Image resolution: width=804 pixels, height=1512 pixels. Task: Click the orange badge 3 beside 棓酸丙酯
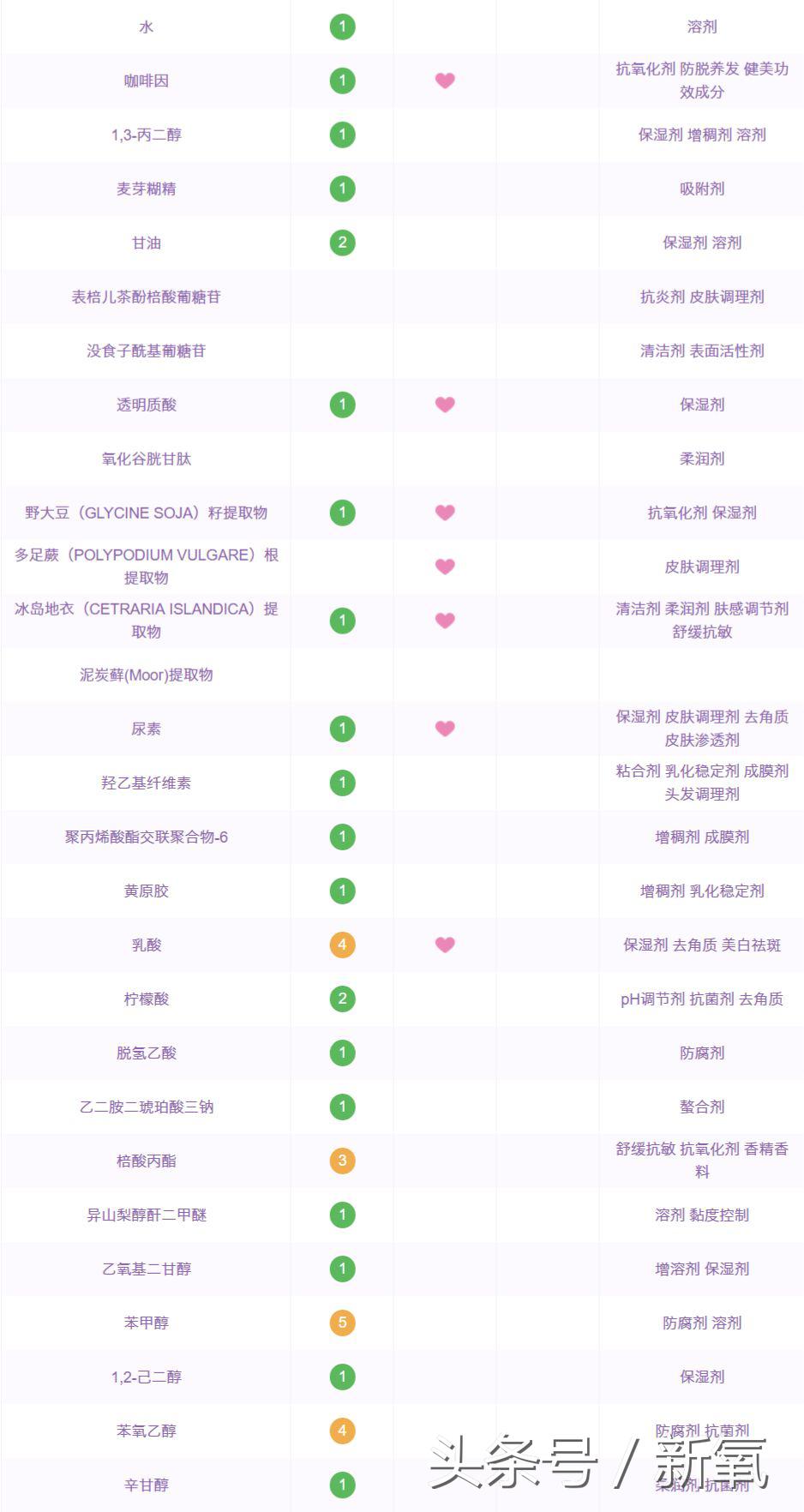342,1161
